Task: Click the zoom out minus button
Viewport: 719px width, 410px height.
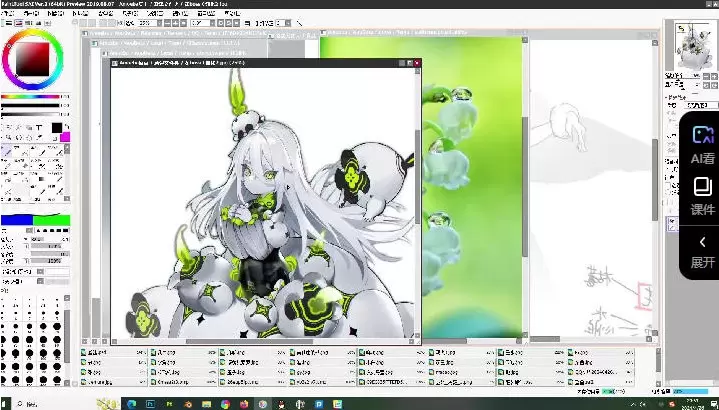Action: pyautogui.click(x=167, y=22)
